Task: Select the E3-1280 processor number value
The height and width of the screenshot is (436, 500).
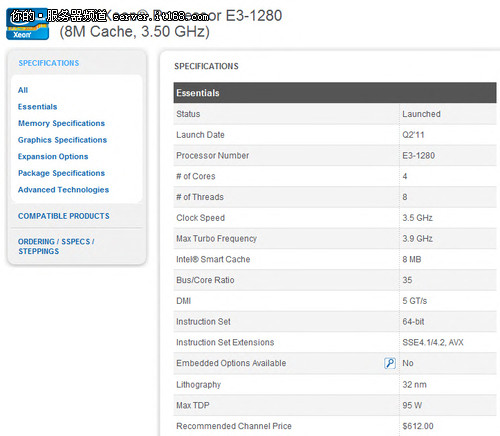Action: point(419,155)
